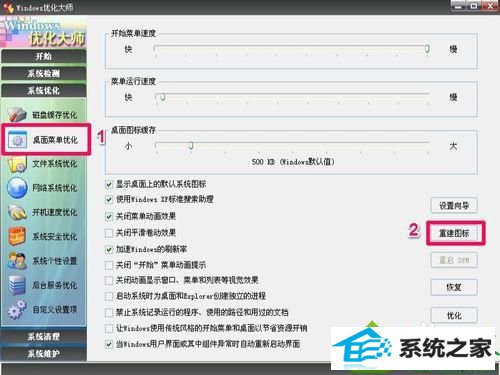The image size is (500, 375).
Task: Click the app icon in the title bar
Action: [x=9, y=7]
